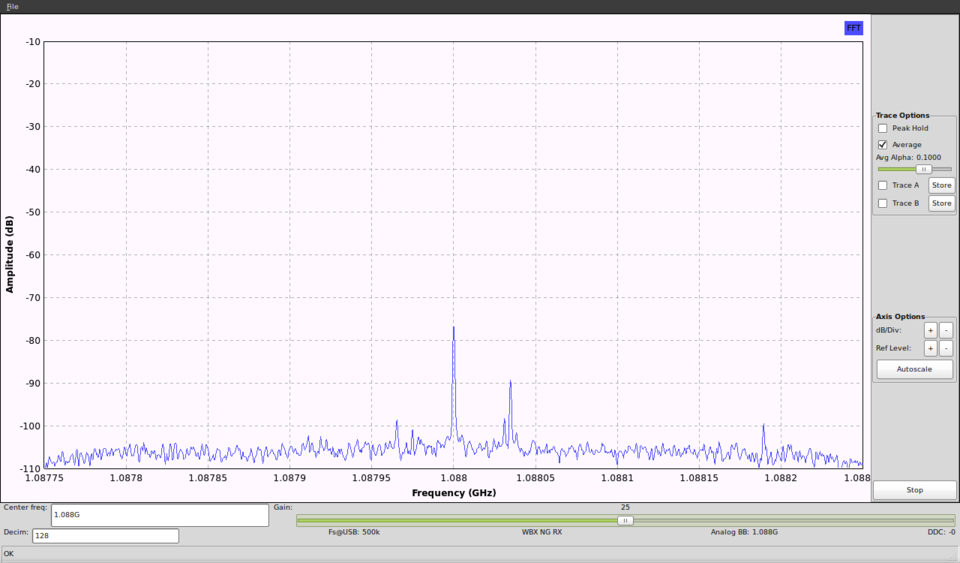Adjust the Avg Alpha slider
Viewport: 960px width, 563px height.
[924, 169]
